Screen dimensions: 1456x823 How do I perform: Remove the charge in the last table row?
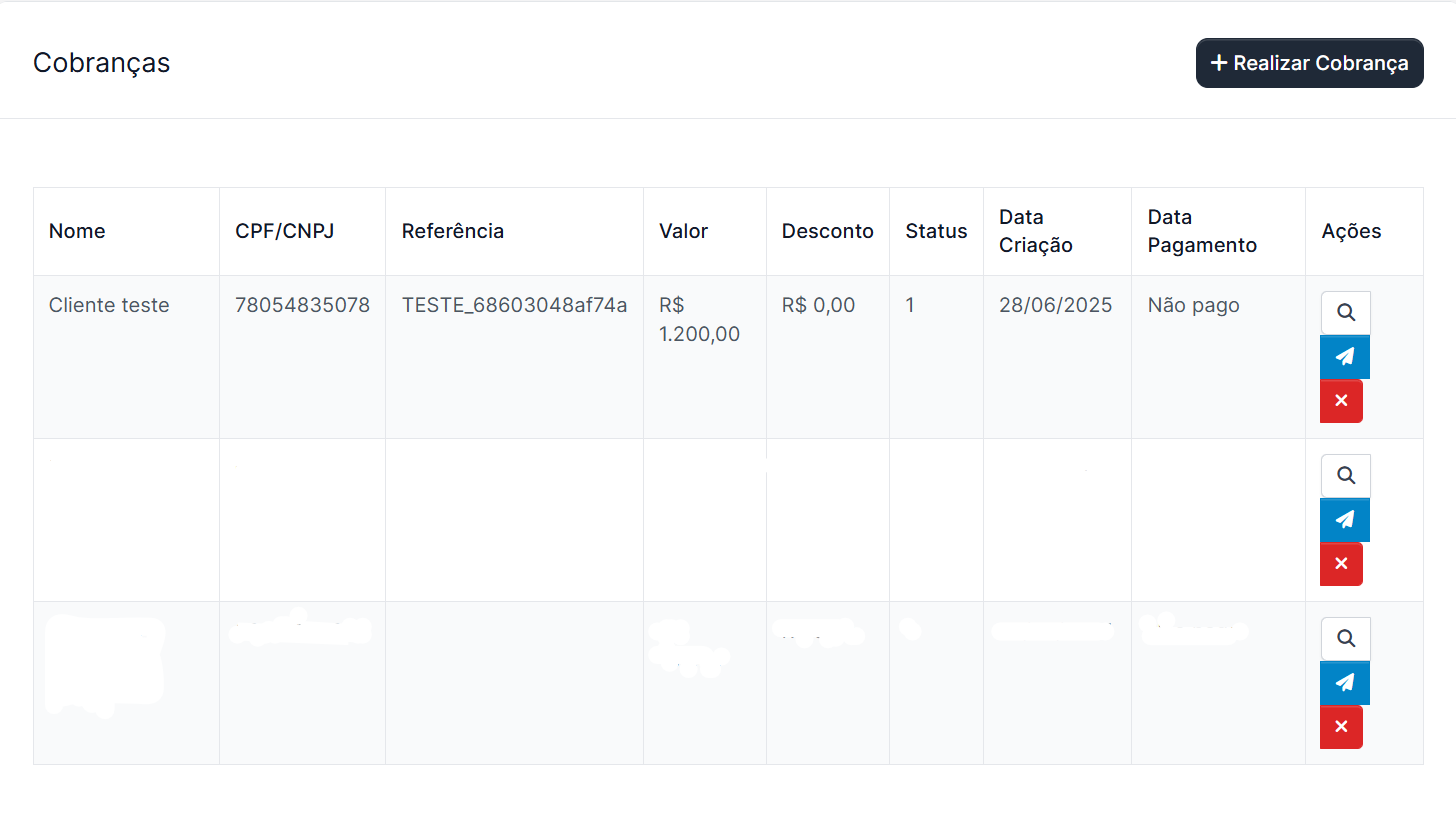pyautogui.click(x=1341, y=727)
